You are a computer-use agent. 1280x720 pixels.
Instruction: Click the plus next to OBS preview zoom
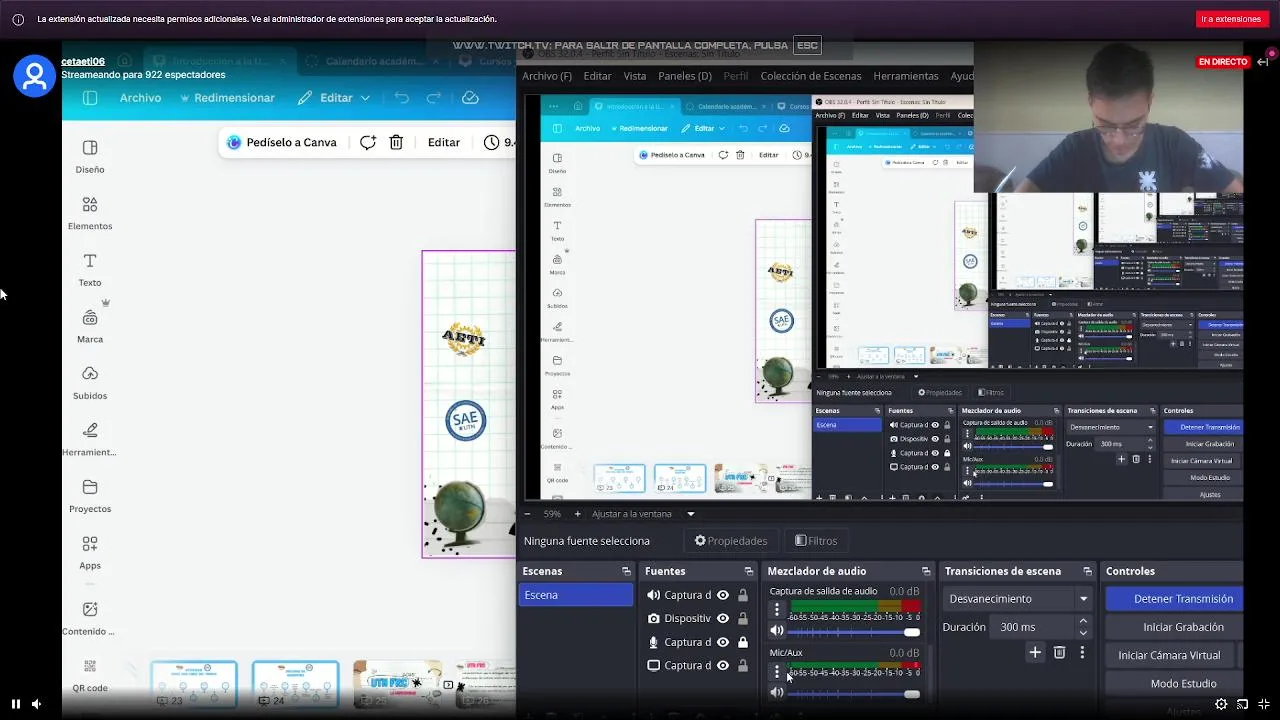pos(577,514)
